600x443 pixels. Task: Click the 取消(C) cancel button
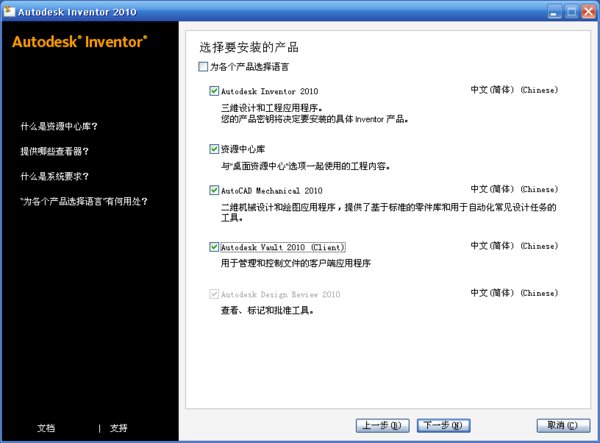pos(563,425)
